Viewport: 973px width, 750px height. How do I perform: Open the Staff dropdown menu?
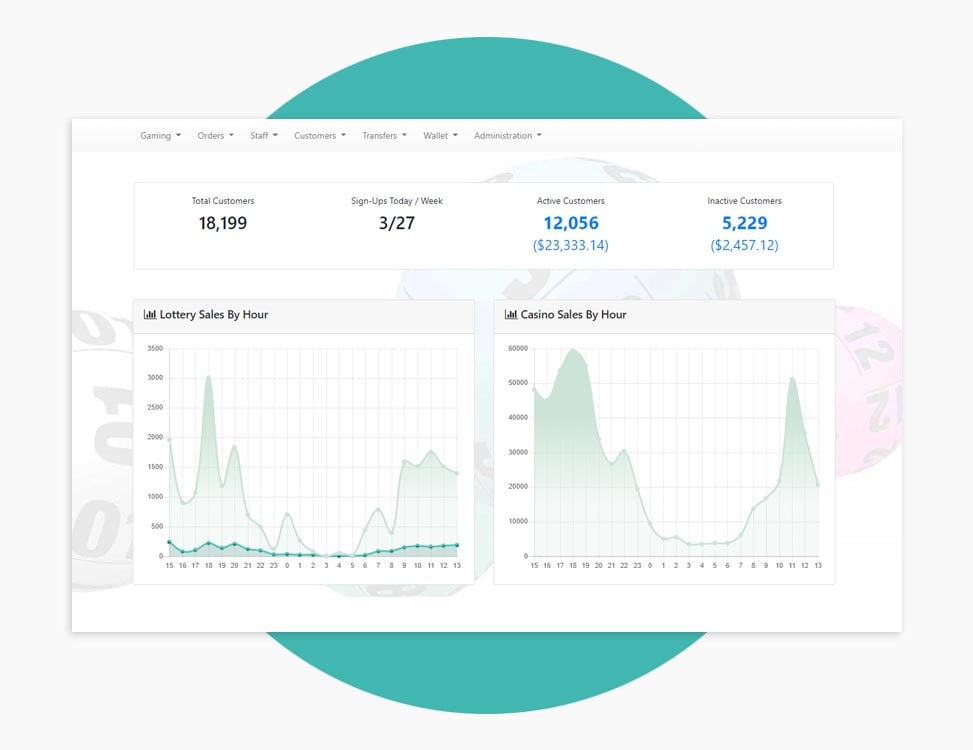[x=264, y=136]
